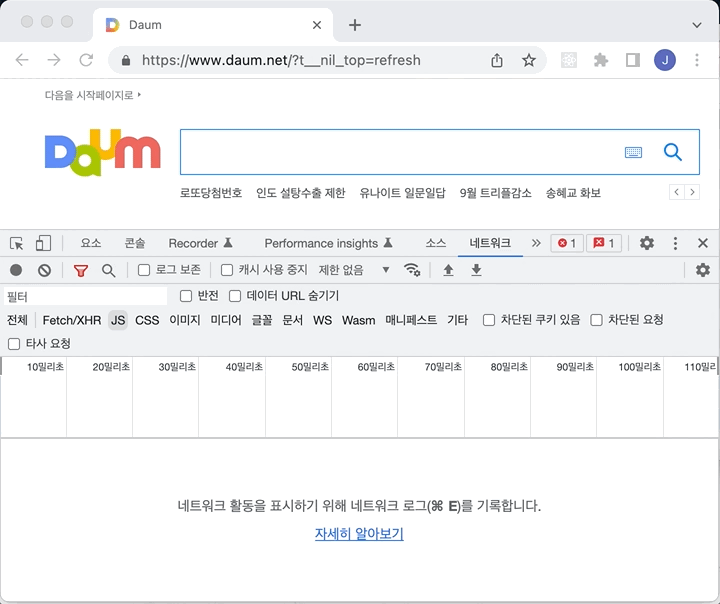Image resolution: width=720 pixels, height=604 pixels.
Task: Open trending keyword 인도 설탕수출 제한
Action: [x=300, y=193]
